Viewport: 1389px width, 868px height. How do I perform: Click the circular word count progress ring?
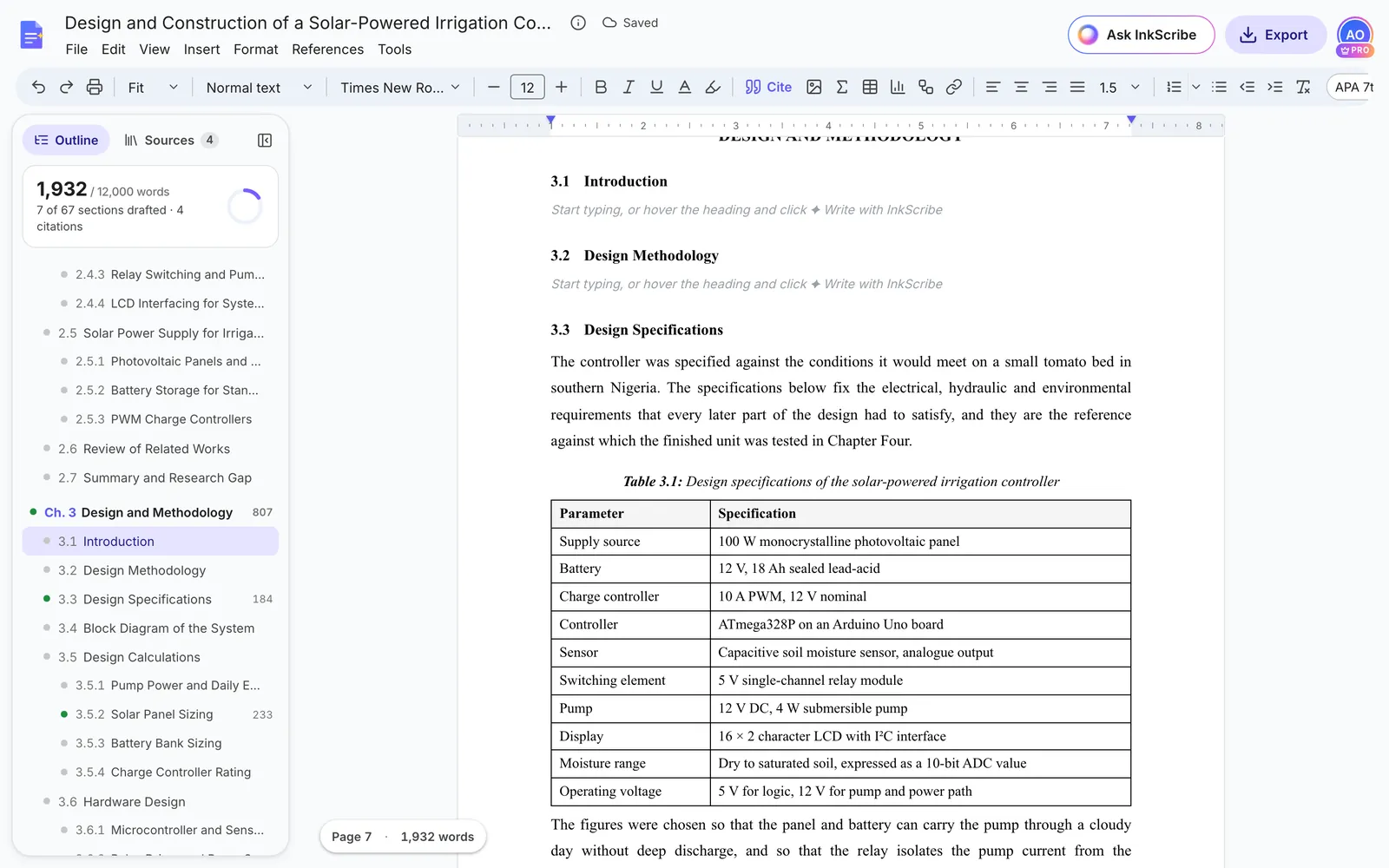(x=245, y=207)
